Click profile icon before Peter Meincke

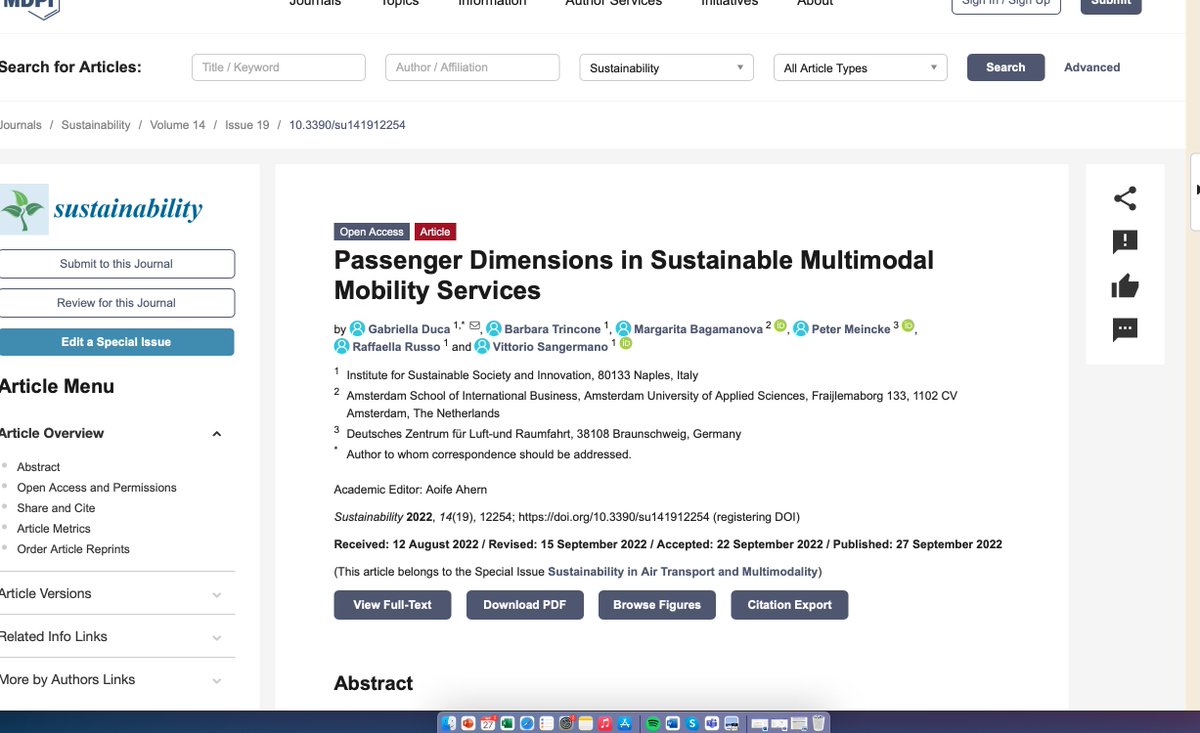click(x=802, y=328)
